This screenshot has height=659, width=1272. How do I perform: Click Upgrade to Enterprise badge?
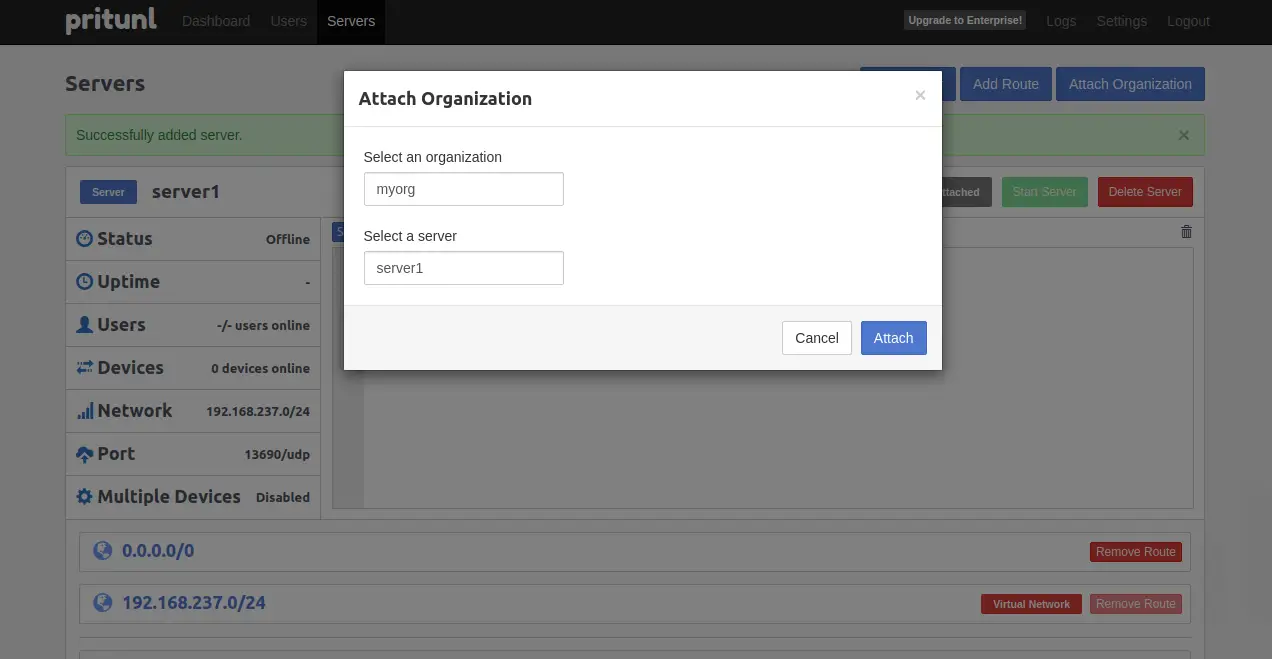(x=965, y=20)
